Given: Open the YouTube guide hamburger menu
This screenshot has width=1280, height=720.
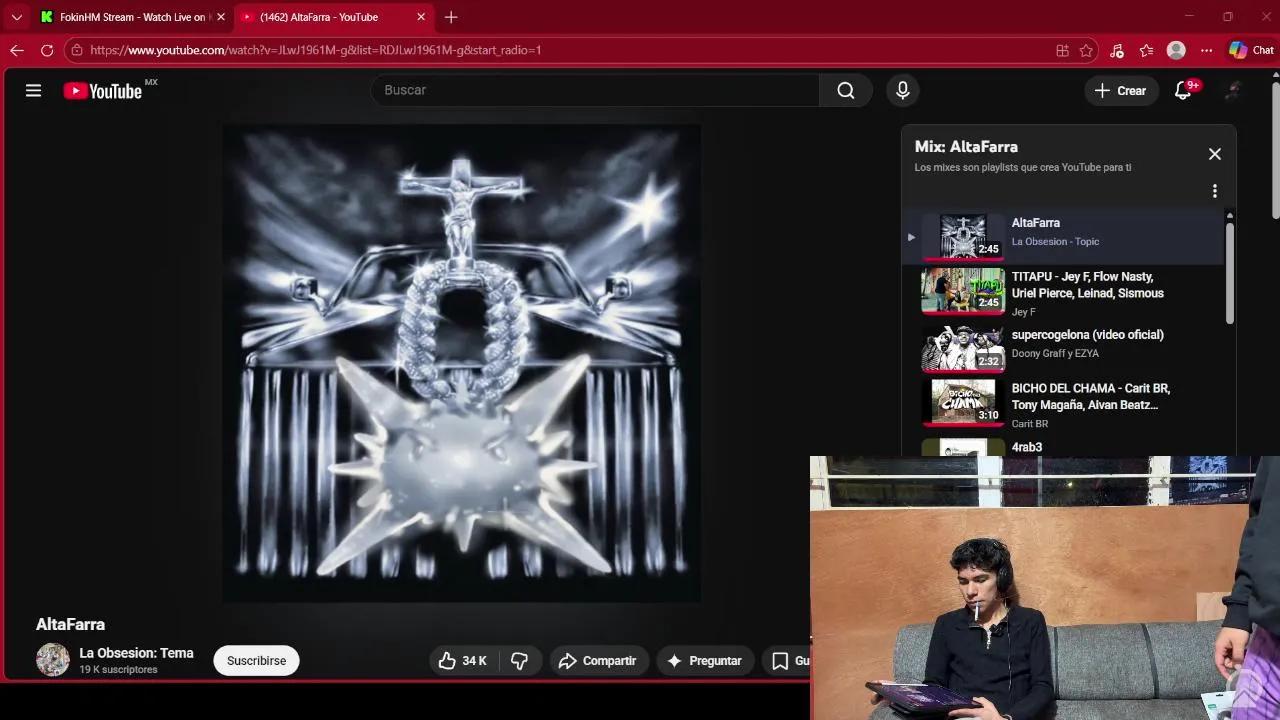Looking at the screenshot, I should tap(33, 90).
